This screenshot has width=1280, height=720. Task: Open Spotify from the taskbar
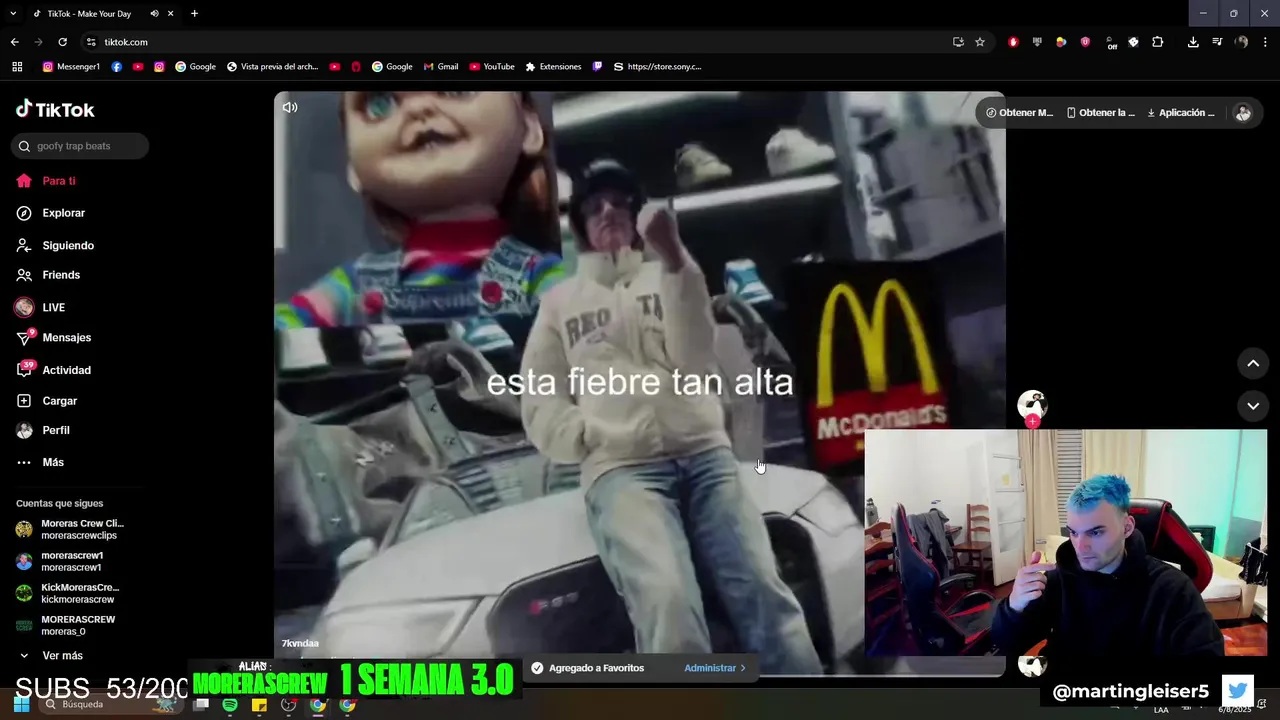tap(230, 705)
